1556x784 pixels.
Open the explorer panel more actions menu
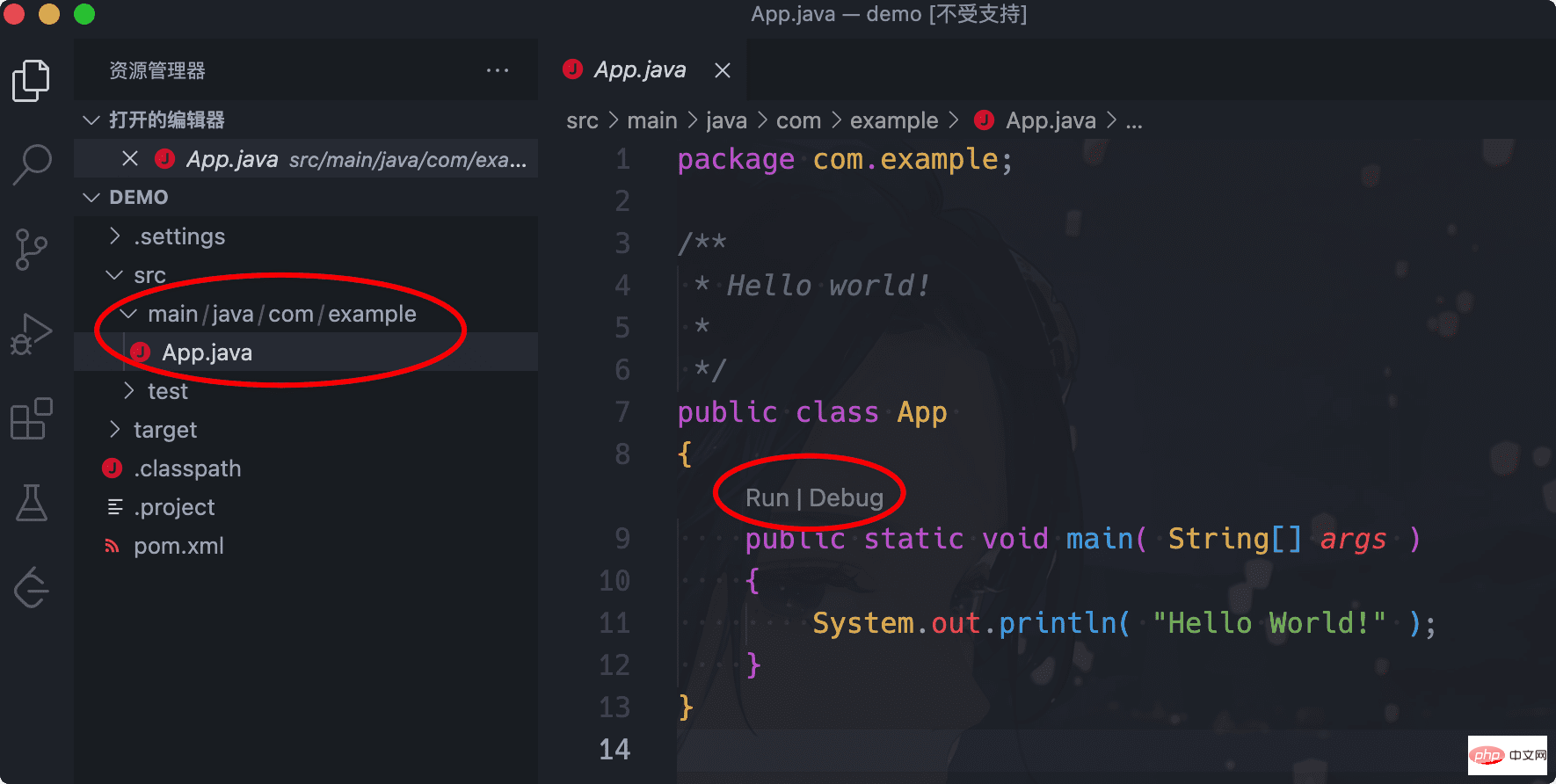point(498,70)
